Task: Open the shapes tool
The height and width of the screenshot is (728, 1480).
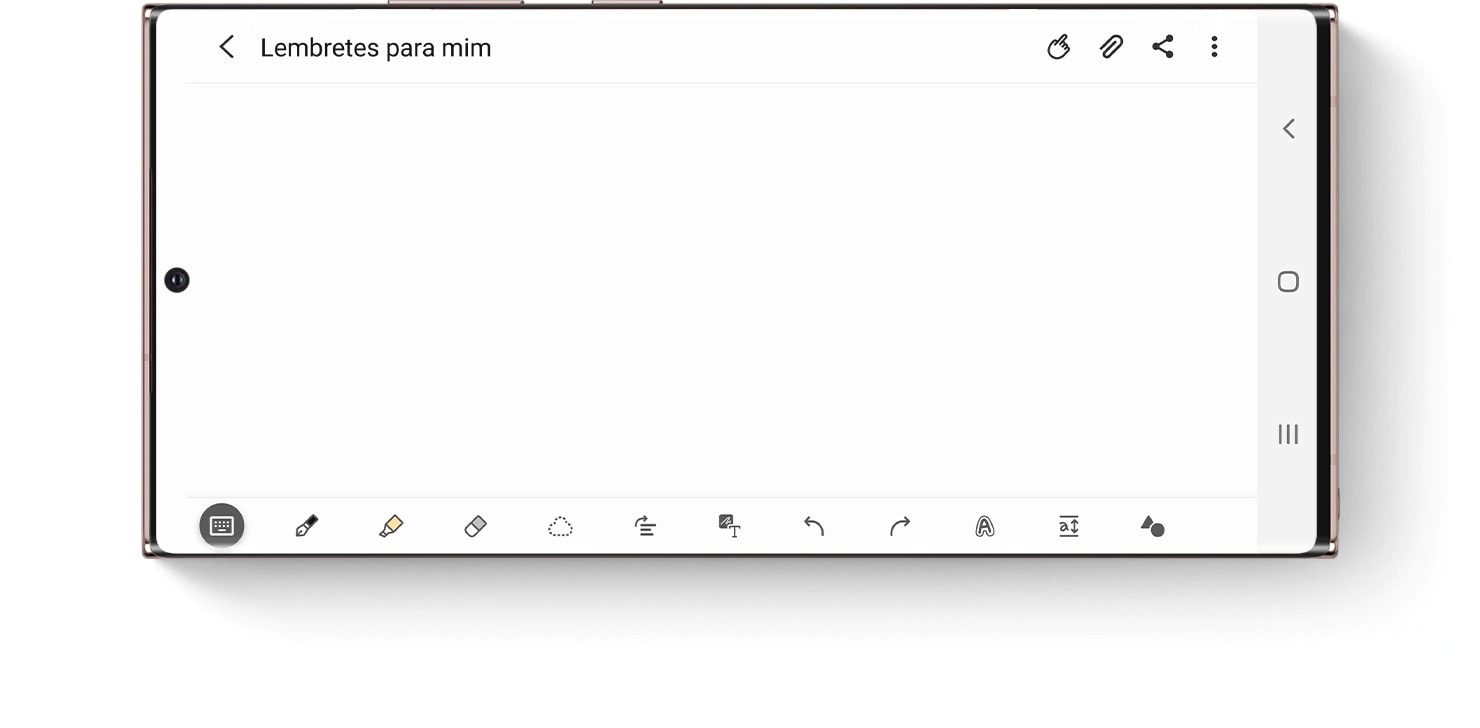Action: click(x=1153, y=526)
